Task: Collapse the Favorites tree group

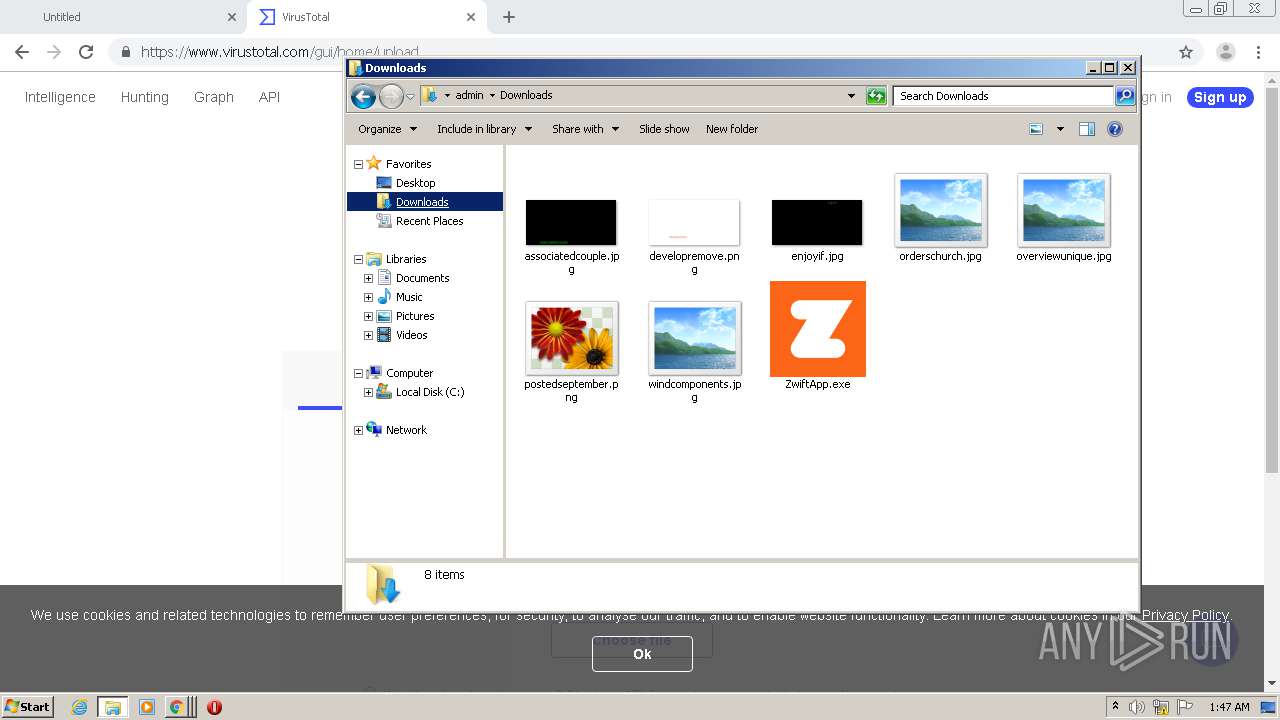Action: coord(358,164)
